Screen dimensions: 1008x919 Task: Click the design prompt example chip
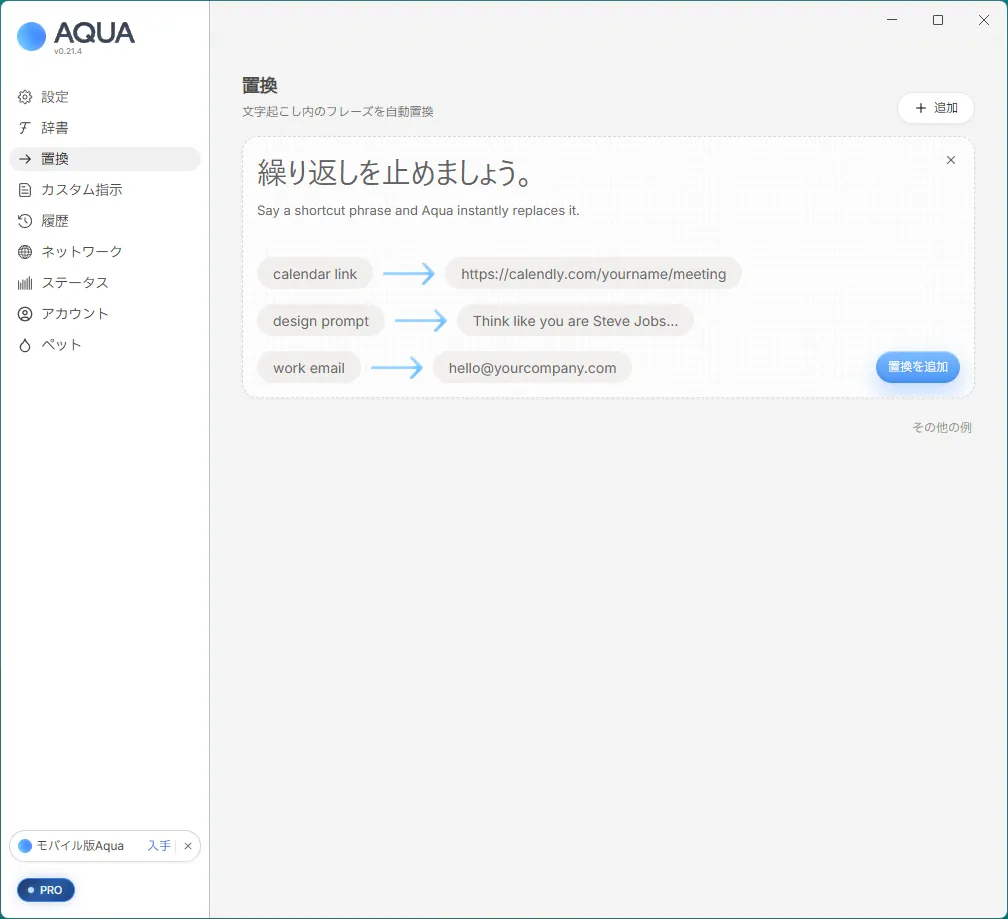(x=321, y=321)
